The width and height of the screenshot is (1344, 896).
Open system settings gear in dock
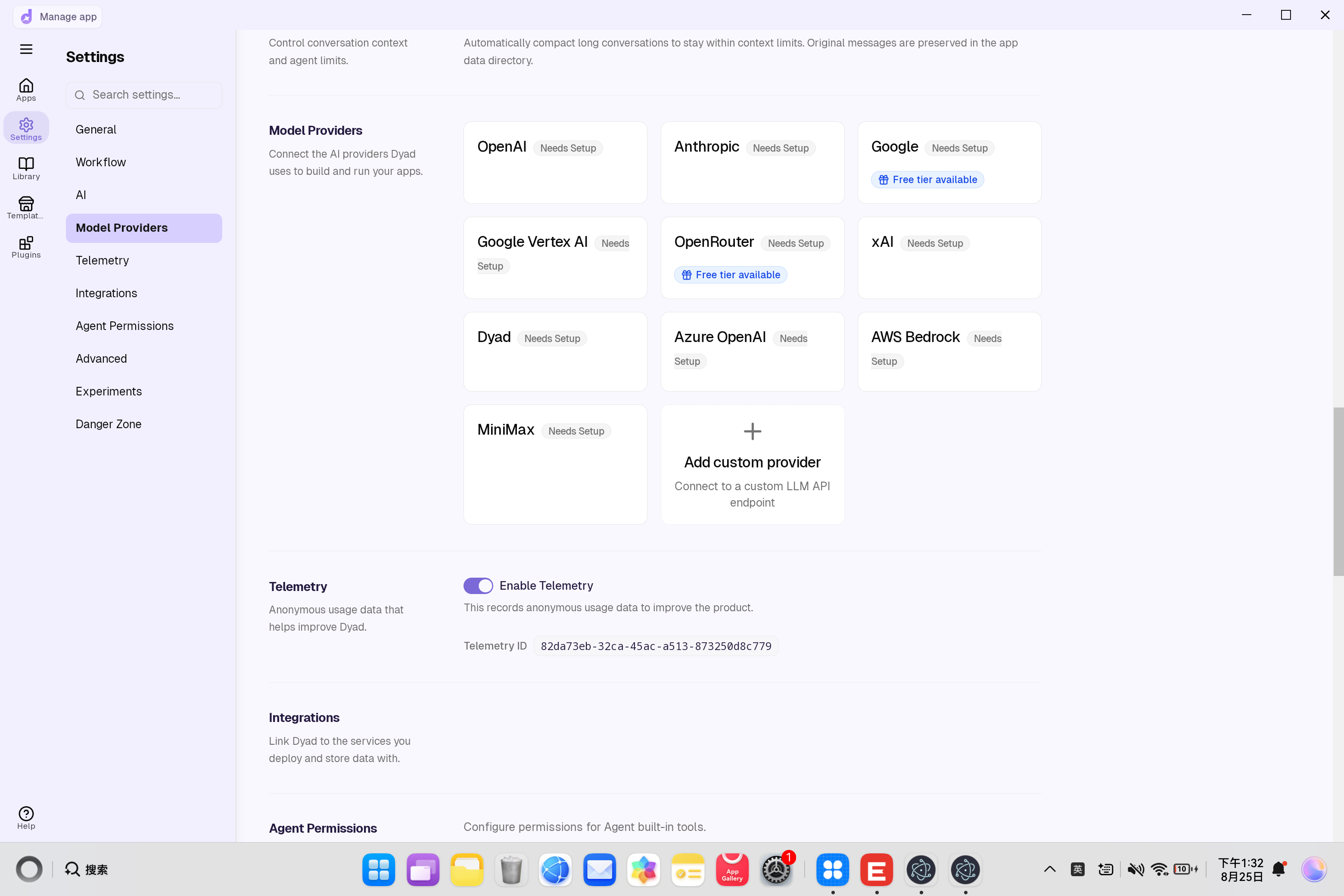(x=776, y=870)
